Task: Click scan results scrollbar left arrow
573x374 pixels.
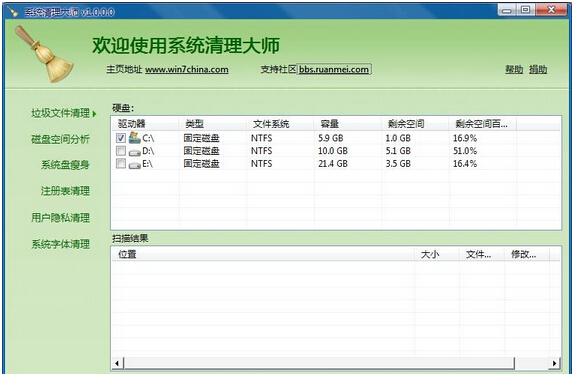Action: [x=117, y=363]
